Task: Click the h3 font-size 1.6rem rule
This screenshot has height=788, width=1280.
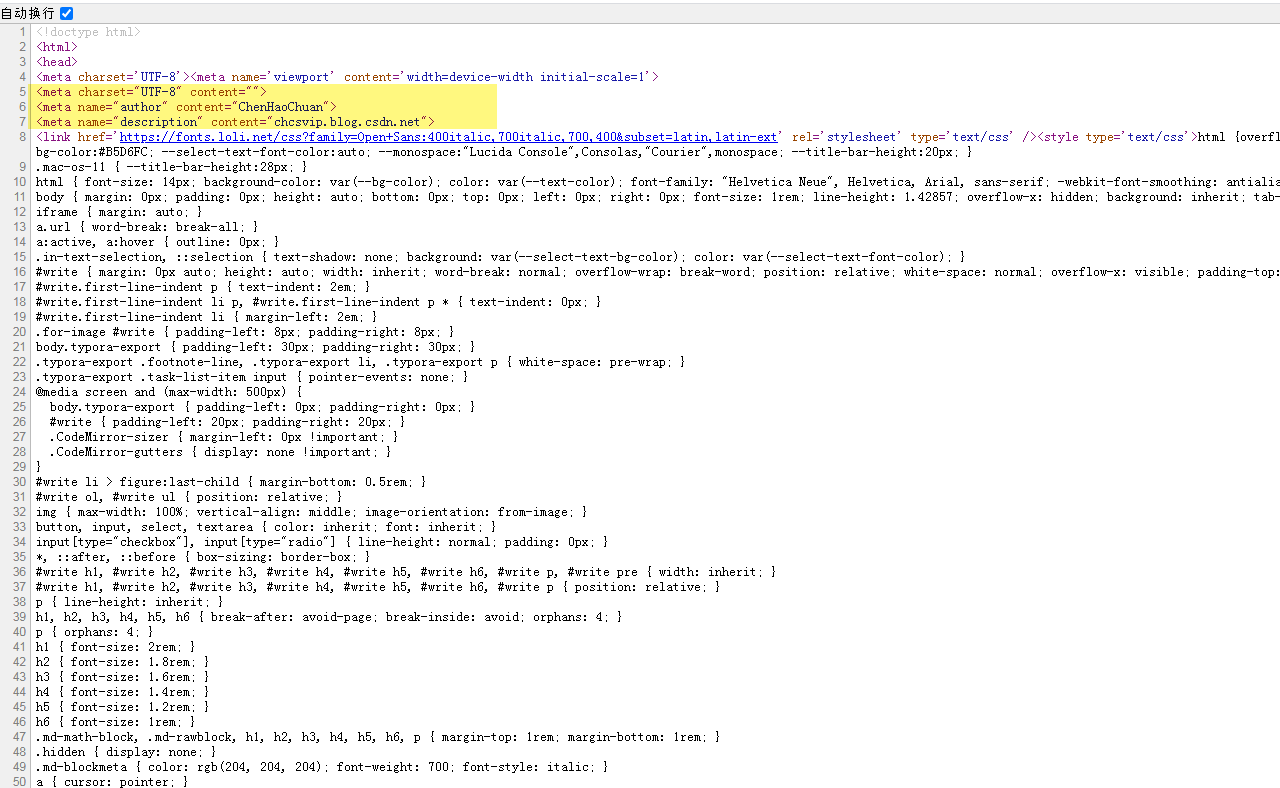Action: tap(123, 677)
